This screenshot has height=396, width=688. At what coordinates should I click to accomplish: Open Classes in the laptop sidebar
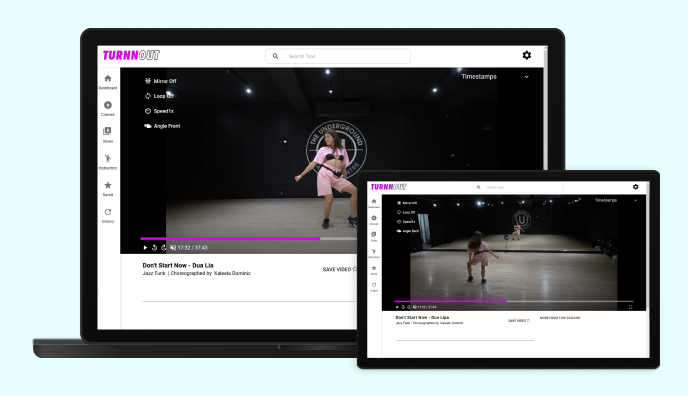pyautogui.click(x=108, y=108)
